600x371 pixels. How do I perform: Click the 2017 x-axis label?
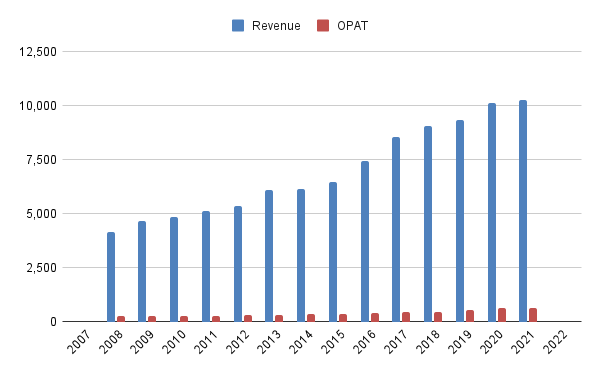pyautogui.click(x=396, y=342)
